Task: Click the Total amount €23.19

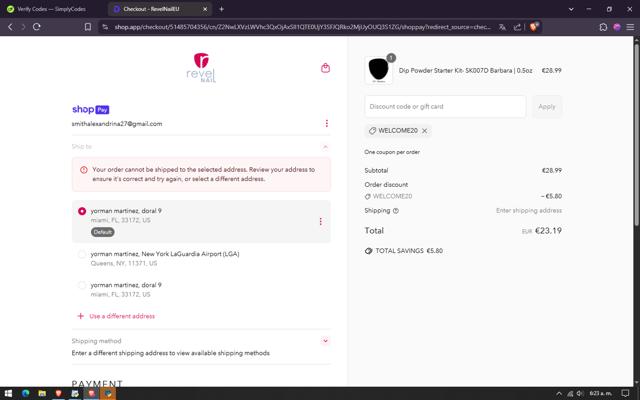Action: pyautogui.click(x=548, y=231)
